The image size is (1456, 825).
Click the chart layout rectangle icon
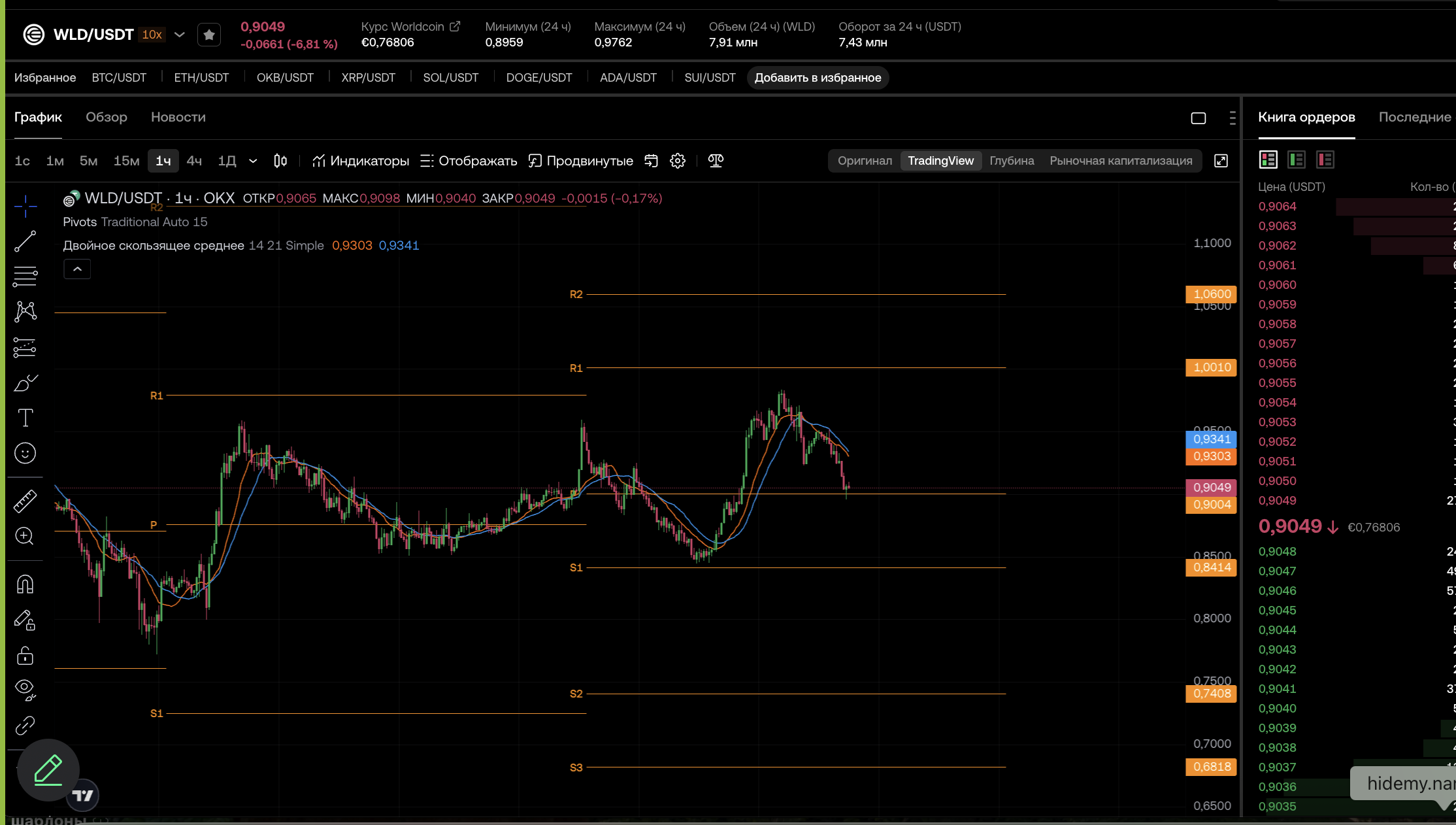[1198, 118]
